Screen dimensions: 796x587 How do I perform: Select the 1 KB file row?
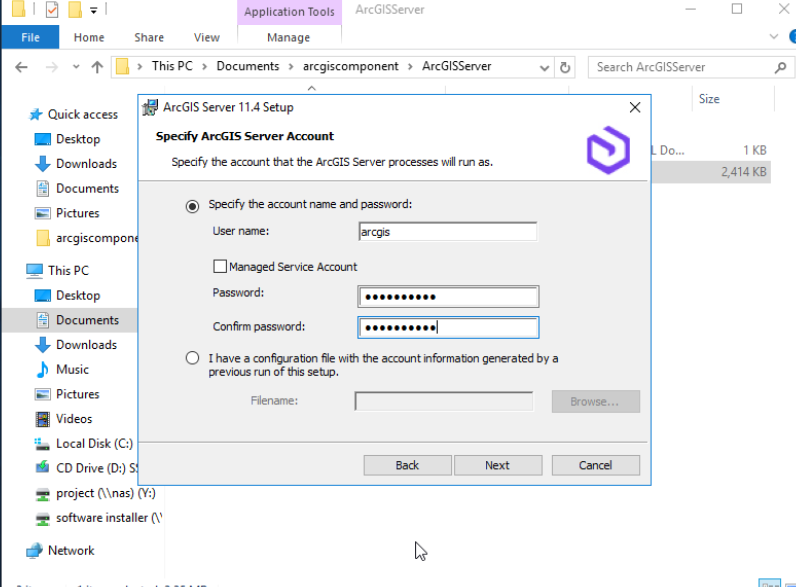point(711,150)
